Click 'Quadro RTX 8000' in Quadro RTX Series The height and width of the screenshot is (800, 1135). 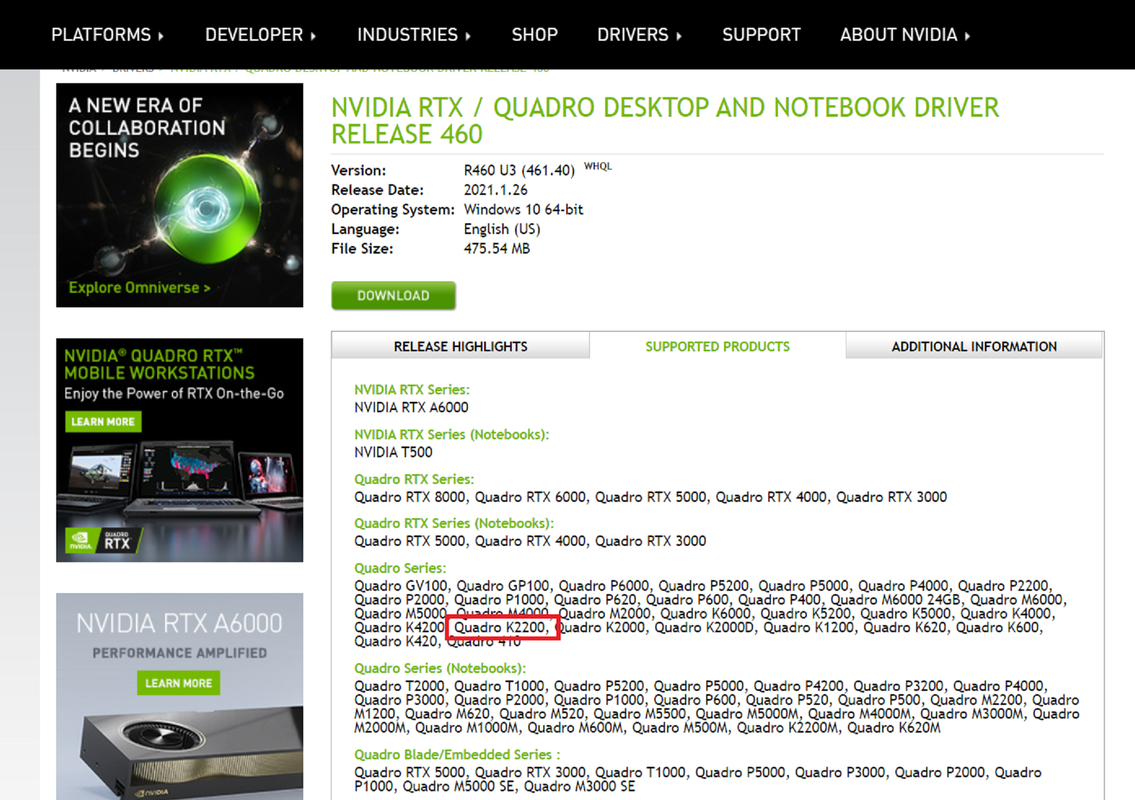(410, 497)
